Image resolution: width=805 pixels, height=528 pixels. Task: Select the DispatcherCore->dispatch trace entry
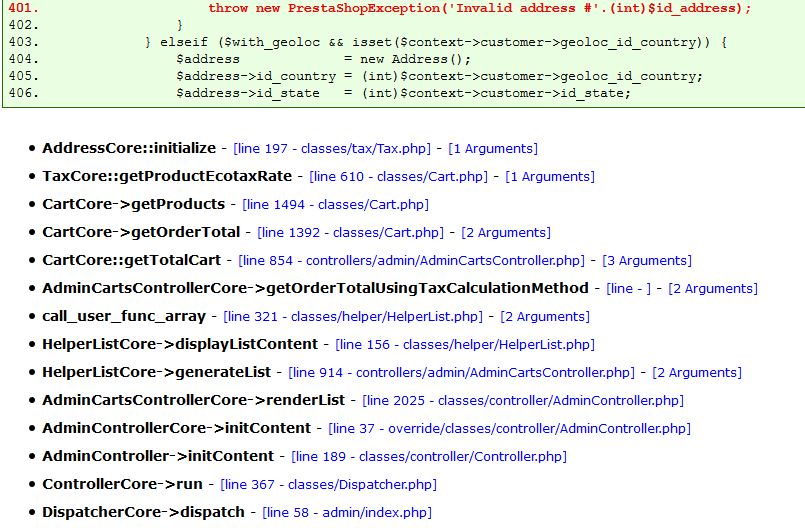pos(143,512)
